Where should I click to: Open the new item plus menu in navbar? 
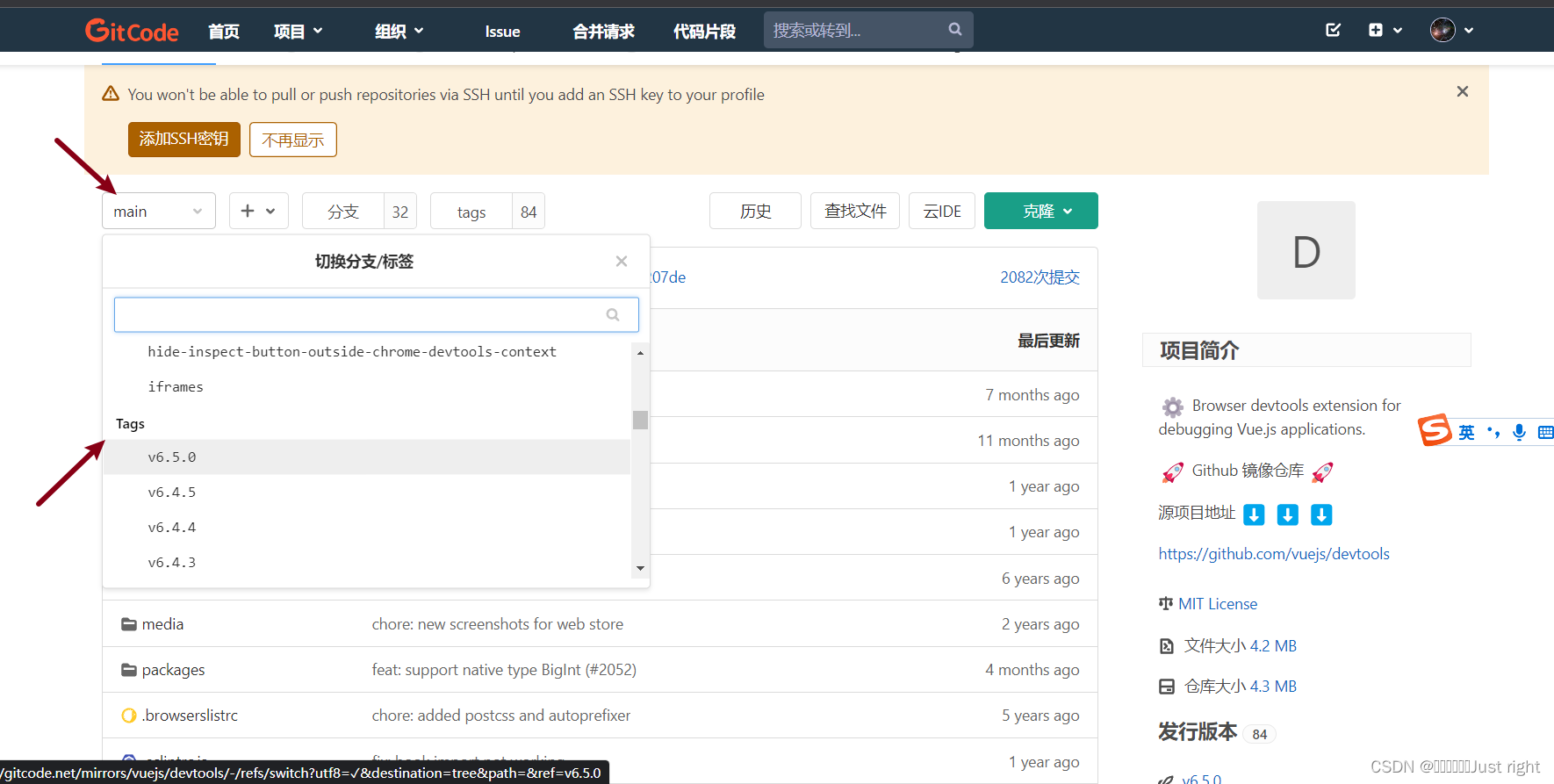pyautogui.click(x=1385, y=30)
